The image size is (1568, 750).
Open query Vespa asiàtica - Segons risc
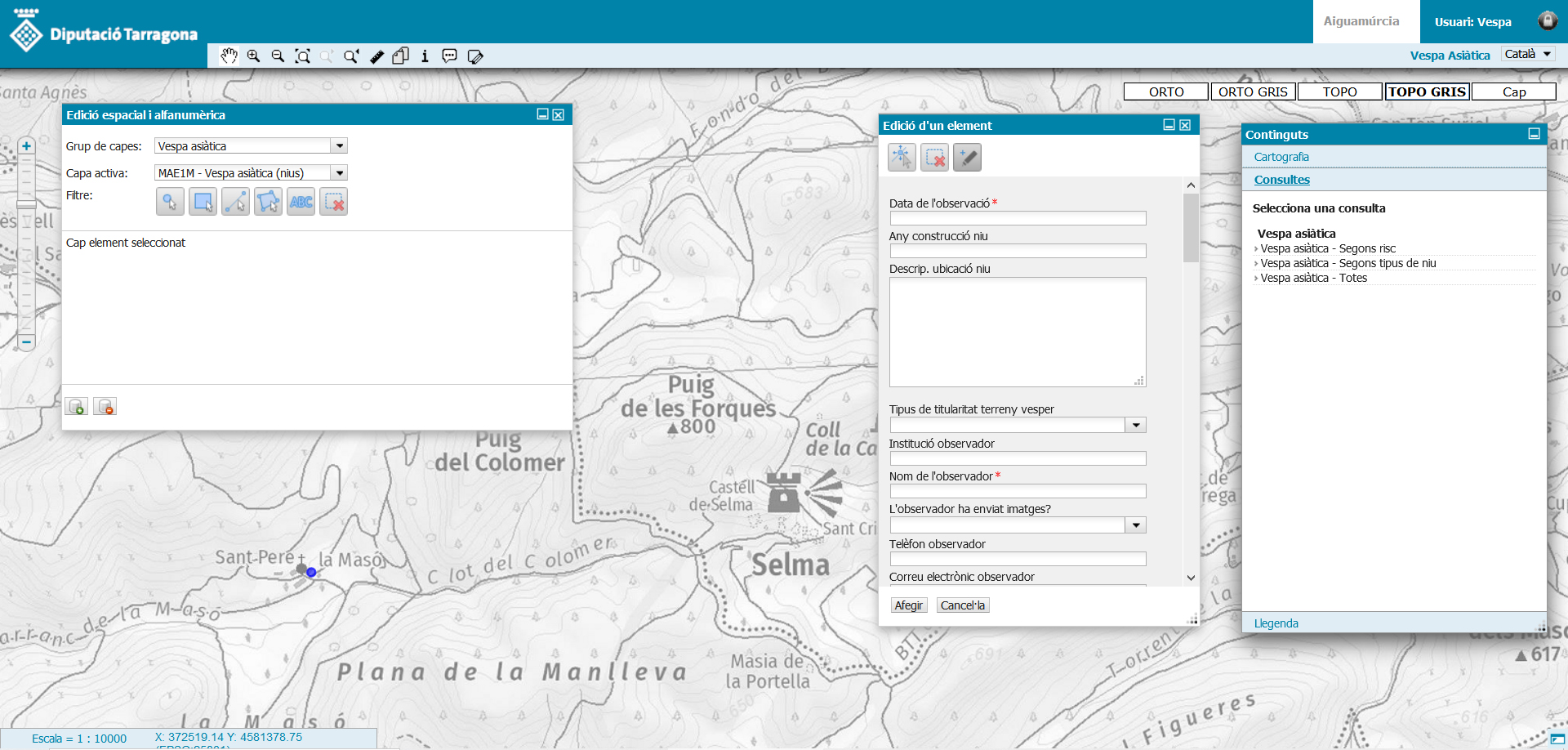pos(1327,248)
